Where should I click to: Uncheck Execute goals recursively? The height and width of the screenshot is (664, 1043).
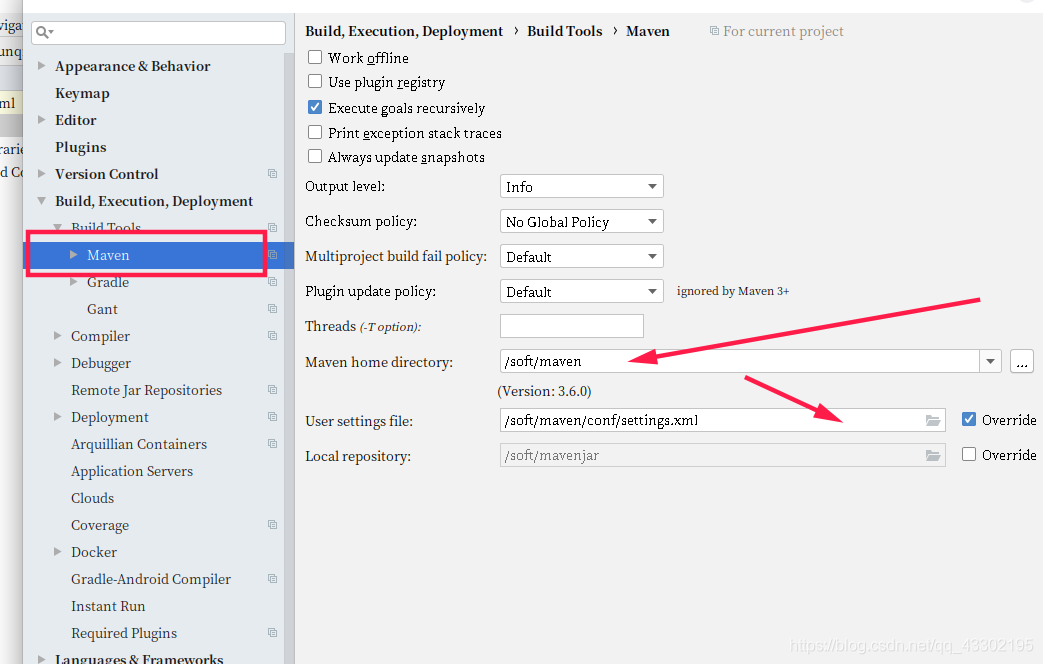coord(315,108)
